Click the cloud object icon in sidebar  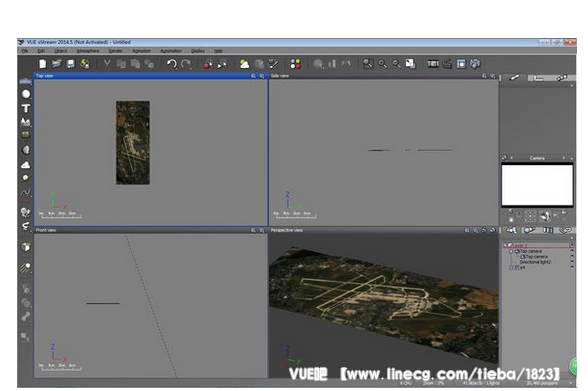[x=26, y=165]
